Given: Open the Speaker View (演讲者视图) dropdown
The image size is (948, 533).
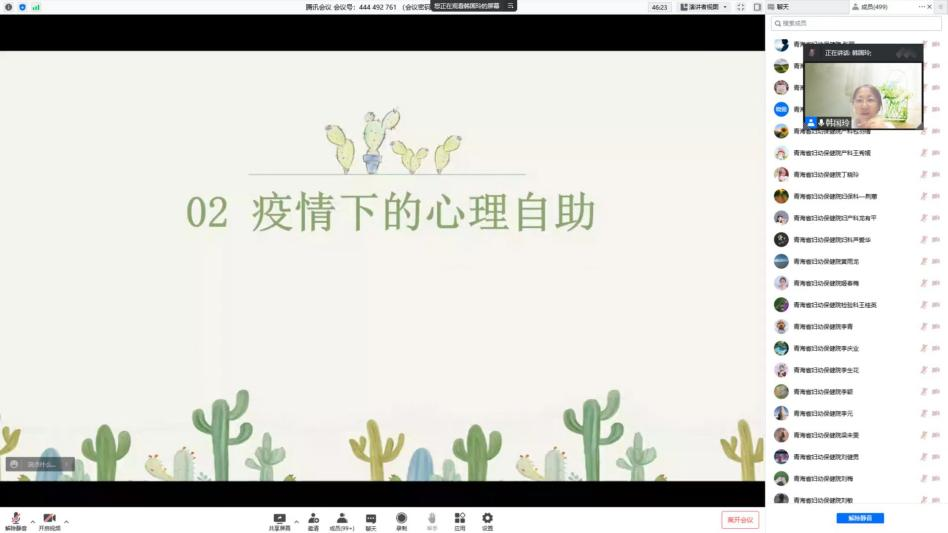Looking at the screenshot, I should coord(704,7).
